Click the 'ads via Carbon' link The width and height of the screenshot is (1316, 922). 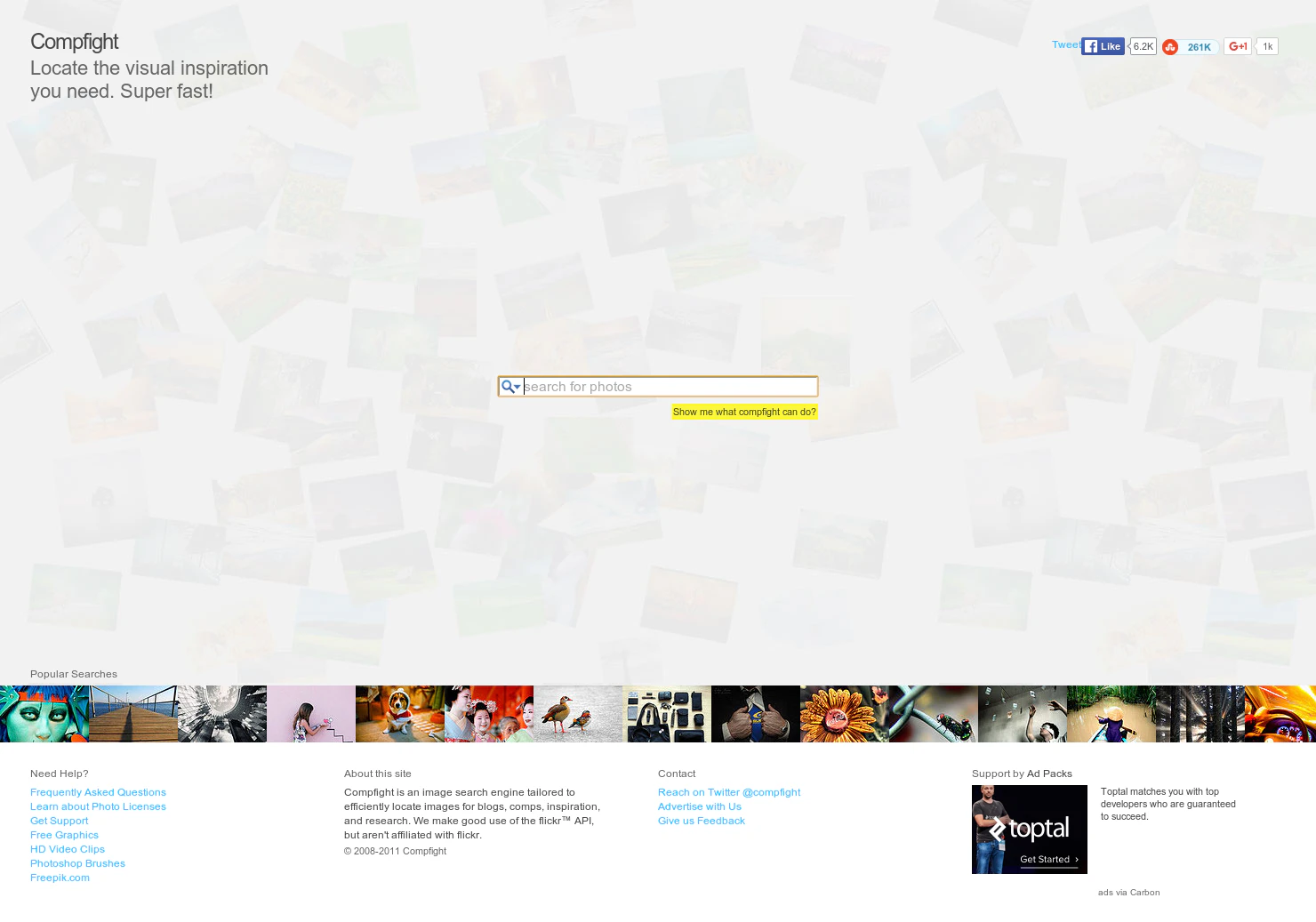point(1128,893)
